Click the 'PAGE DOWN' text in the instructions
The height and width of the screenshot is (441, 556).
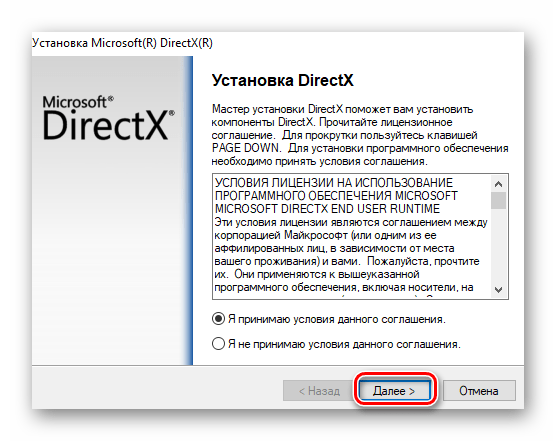pos(245,148)
